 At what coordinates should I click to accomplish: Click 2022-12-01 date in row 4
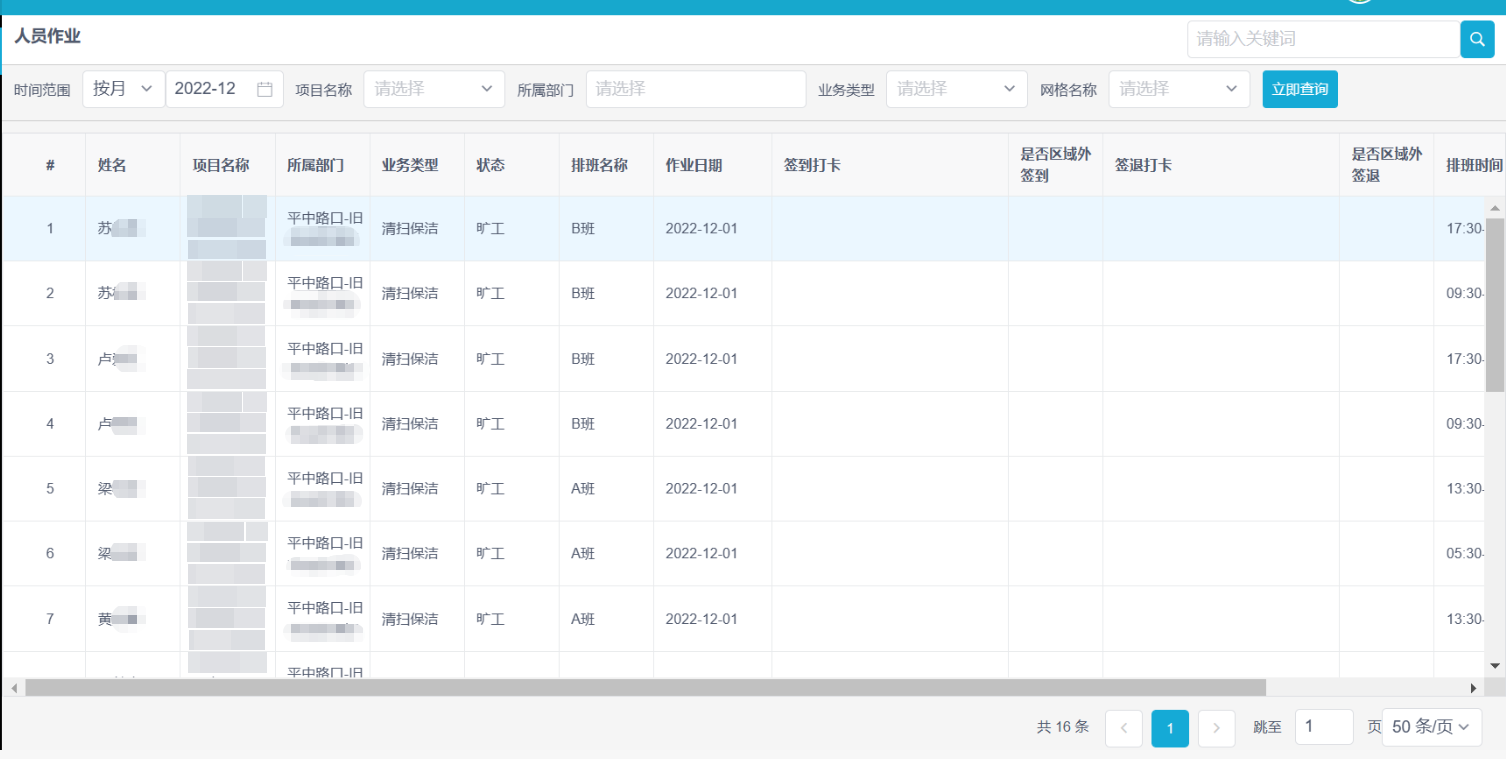pyautogui.click(x=701, y=423)
